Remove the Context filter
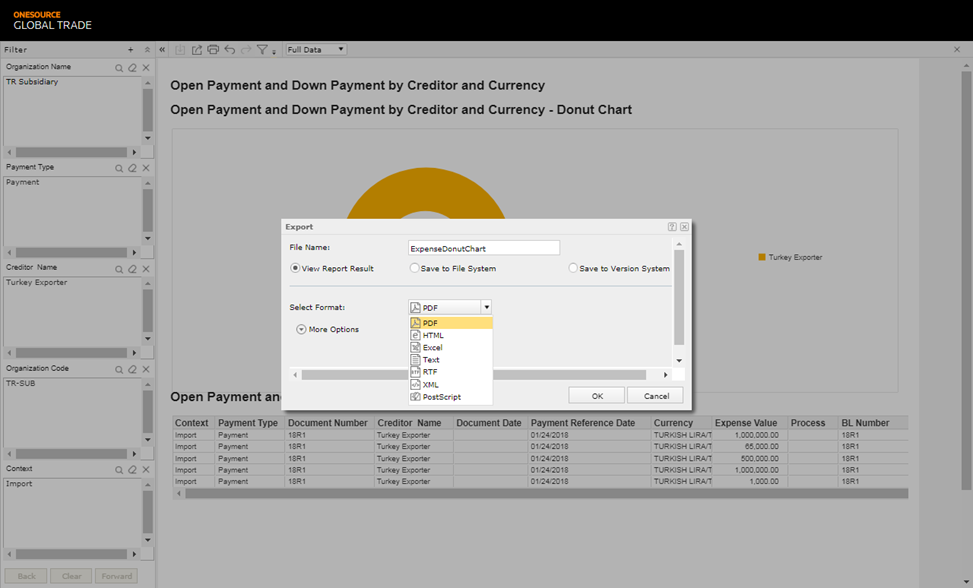The image size is (973, 588). point(146,470)
